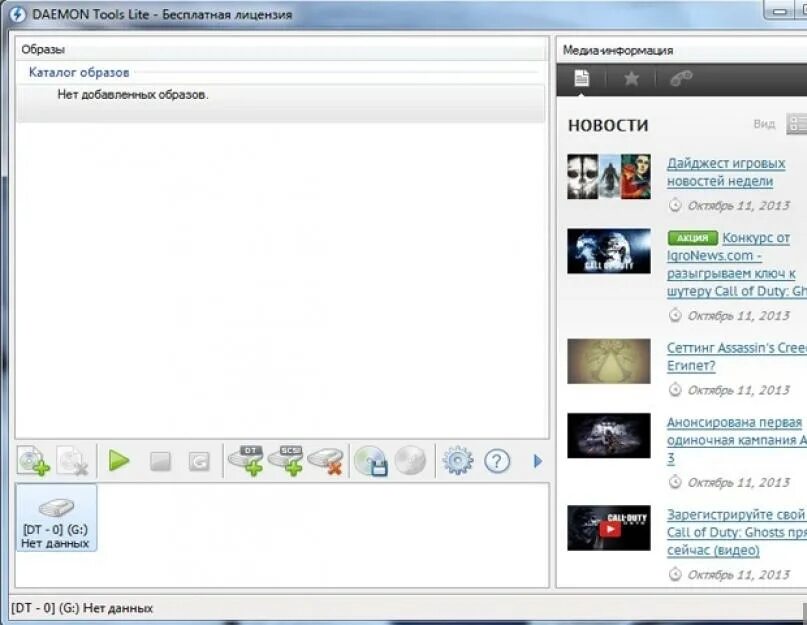The height and width of the screenshot is (625, 807).
Task: Click the Add Image toolbar icon
Action: pyautogui.click(x=33, y=460)
